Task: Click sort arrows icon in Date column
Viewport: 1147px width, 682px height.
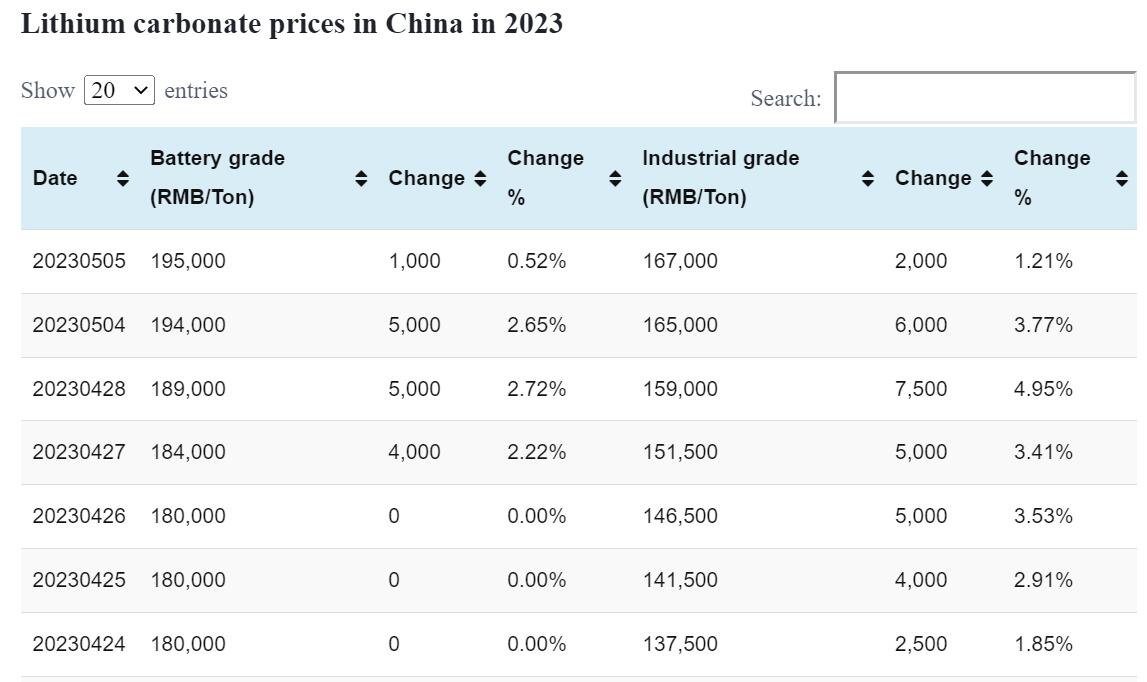Action: click(122, 178)
